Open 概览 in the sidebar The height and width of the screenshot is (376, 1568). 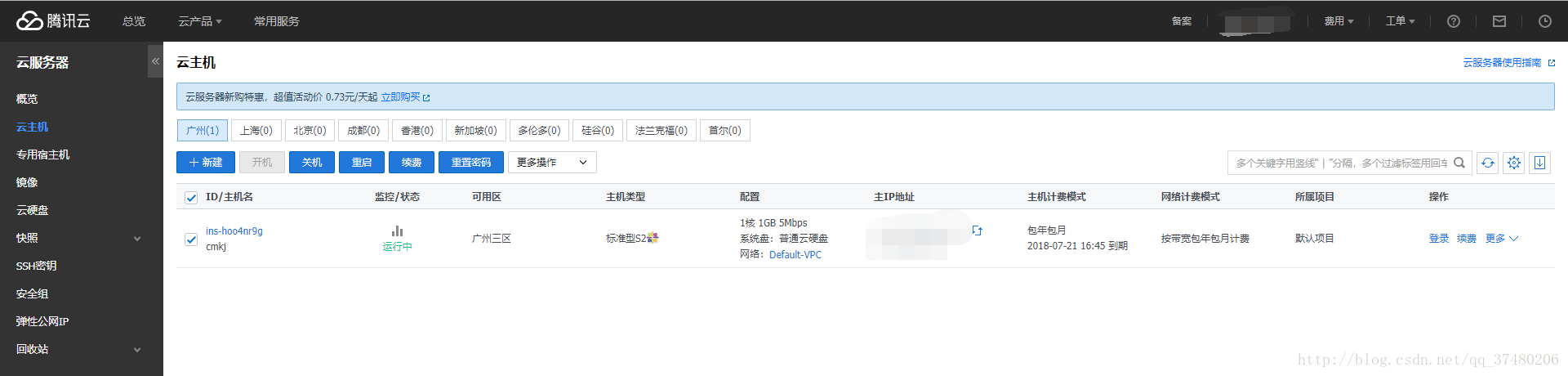tap(27, 99)
